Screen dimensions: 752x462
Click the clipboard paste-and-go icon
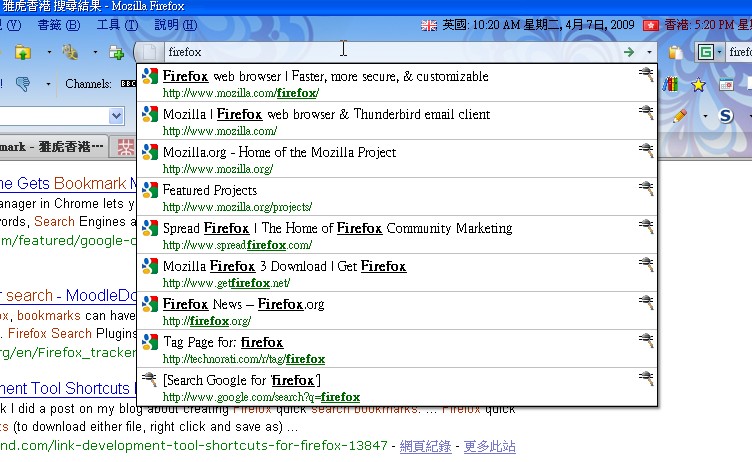point(675,52)
